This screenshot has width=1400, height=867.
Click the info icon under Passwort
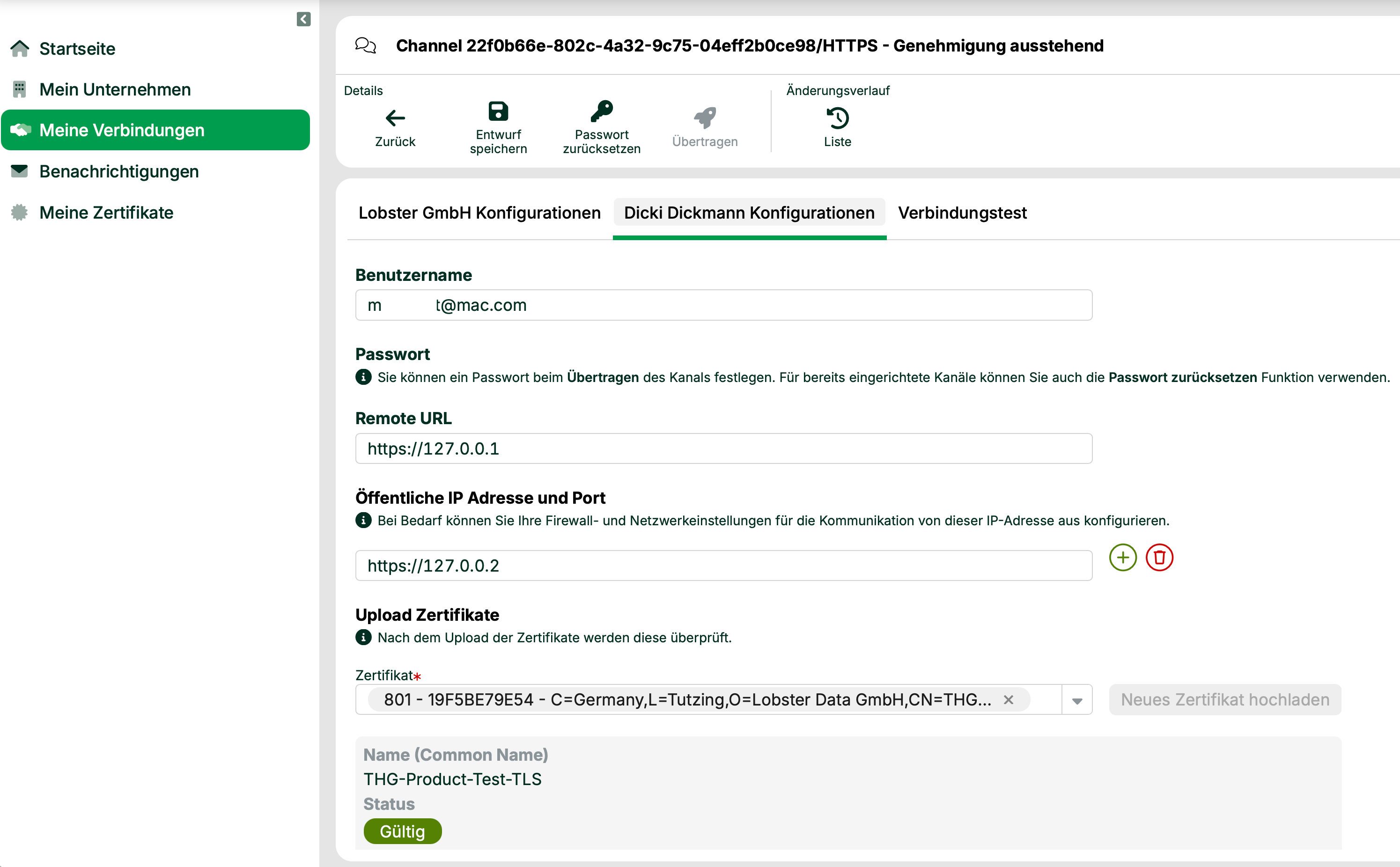363,377
